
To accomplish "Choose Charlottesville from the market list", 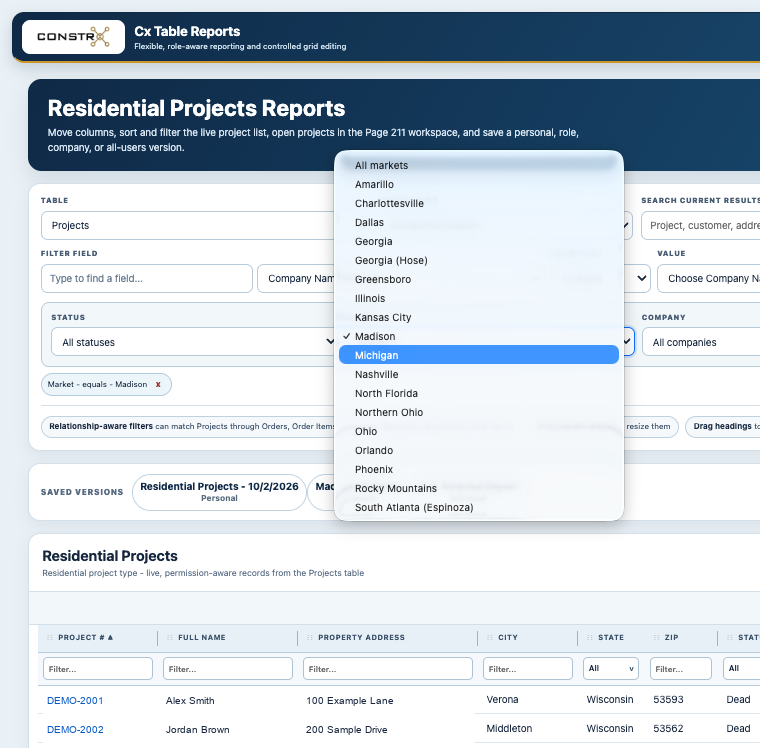I will click(x=479, y=203).
